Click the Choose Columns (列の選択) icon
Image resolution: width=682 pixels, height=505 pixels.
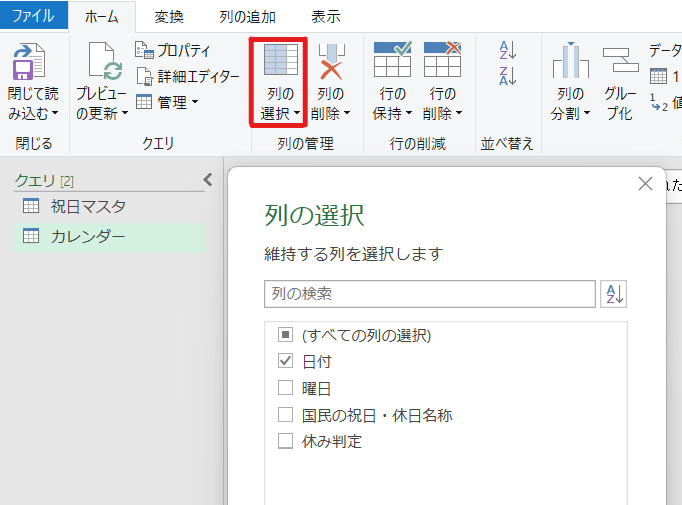(x=277, y=62)
